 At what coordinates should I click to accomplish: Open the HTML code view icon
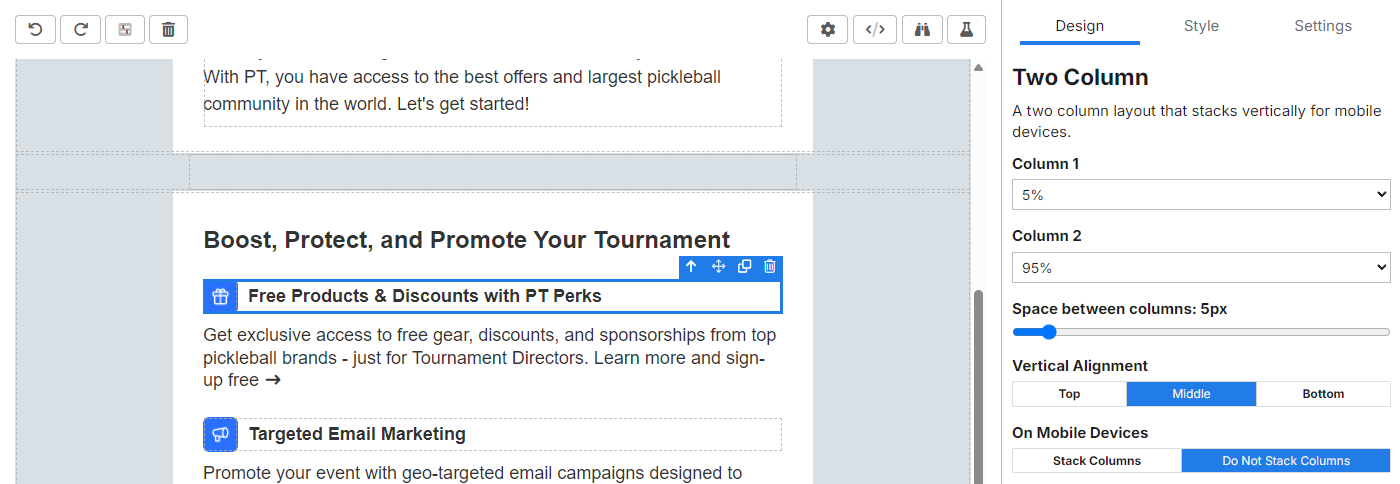pyautogui.click(x=875, y=30)
